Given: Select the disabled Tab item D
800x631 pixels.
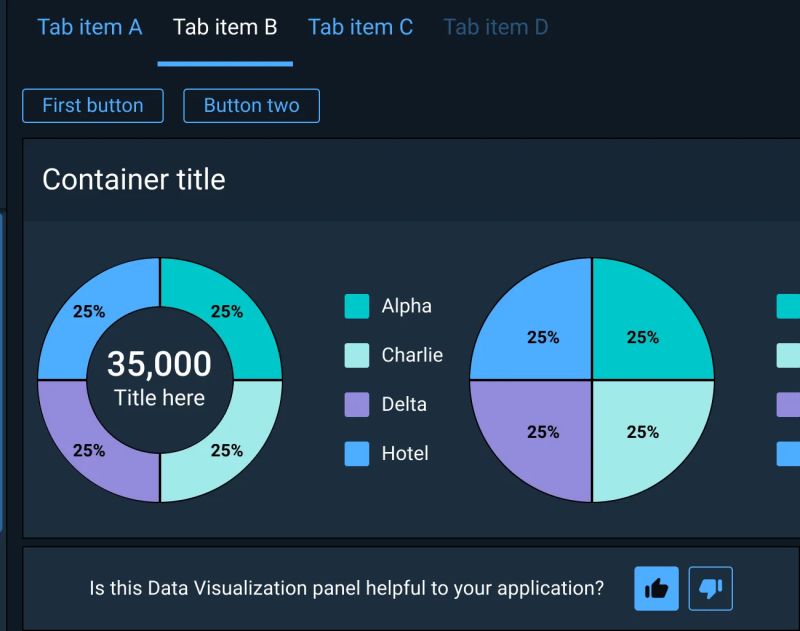Looking at the screenshot, I should (x=495, y=27).
